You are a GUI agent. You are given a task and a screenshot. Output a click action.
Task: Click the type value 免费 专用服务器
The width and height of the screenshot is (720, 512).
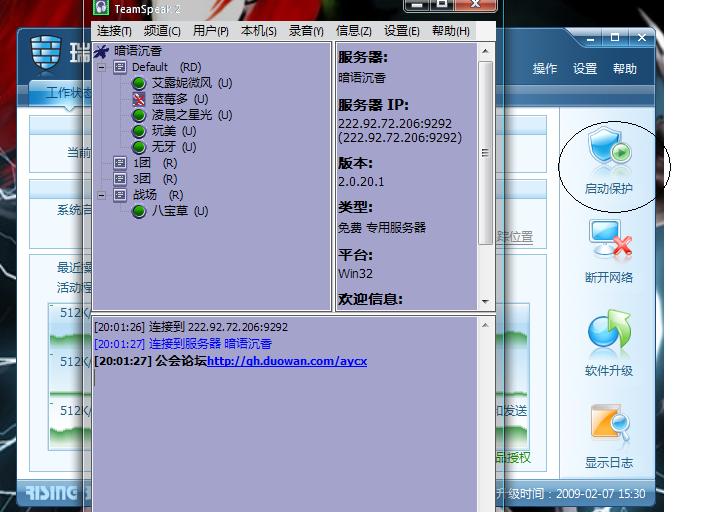tap(382, 228)
